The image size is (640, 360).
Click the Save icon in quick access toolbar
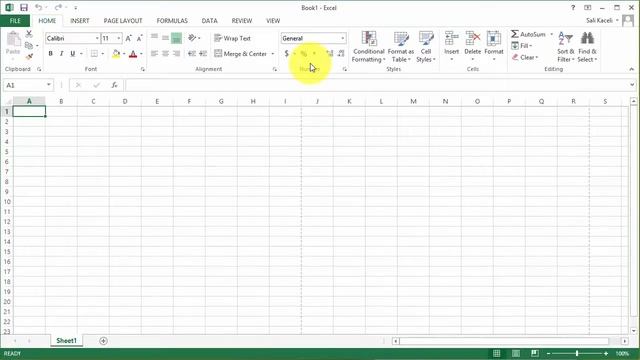(x=24, y=7)
